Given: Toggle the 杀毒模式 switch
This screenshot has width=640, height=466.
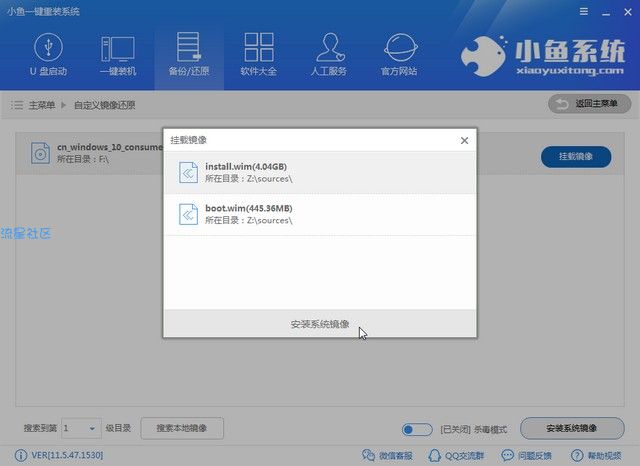Looking at the screenshot, I should pos(417,429).
